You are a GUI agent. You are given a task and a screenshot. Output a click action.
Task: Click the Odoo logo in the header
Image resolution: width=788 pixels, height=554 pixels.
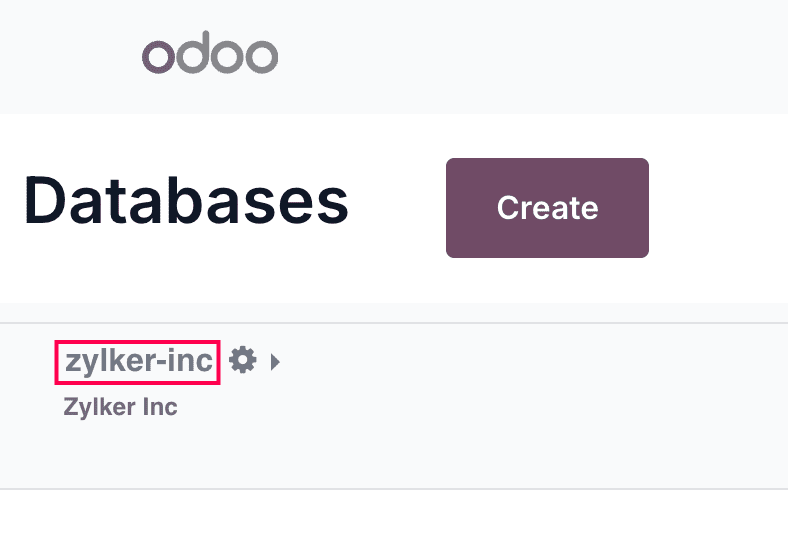[x=210, y=55]
